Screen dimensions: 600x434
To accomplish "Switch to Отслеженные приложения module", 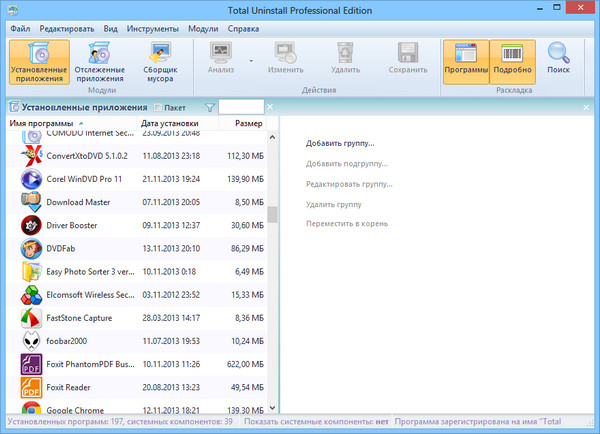I will tap(100, 61).
